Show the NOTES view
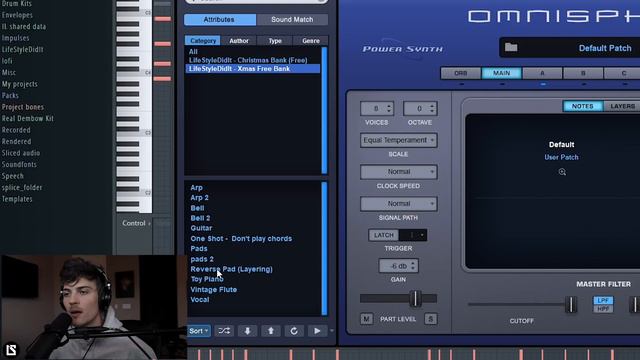The width and height of the screenshot is (640, 360). [582, 106]
